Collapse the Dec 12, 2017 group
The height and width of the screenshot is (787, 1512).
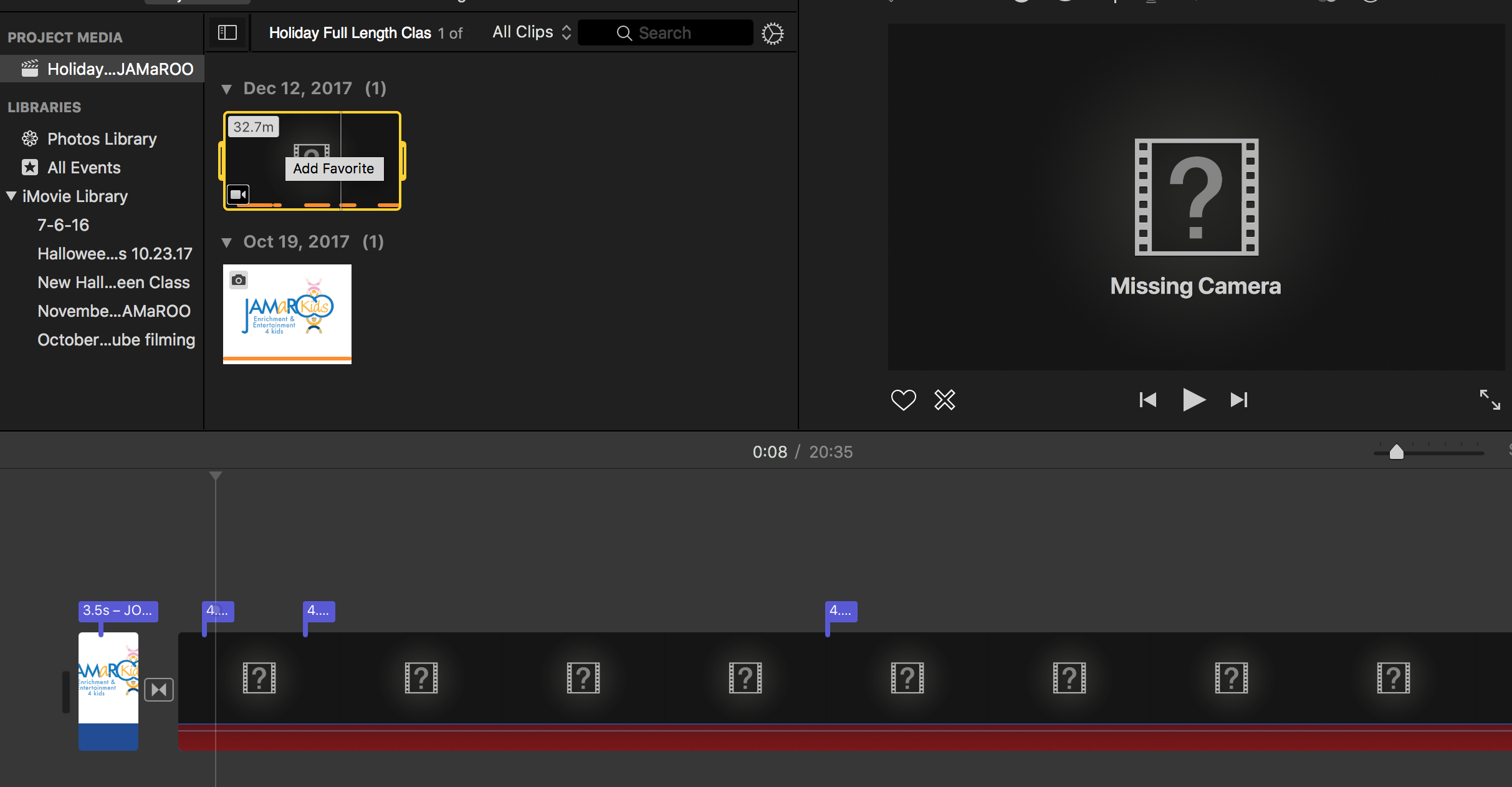pos(227,89)
